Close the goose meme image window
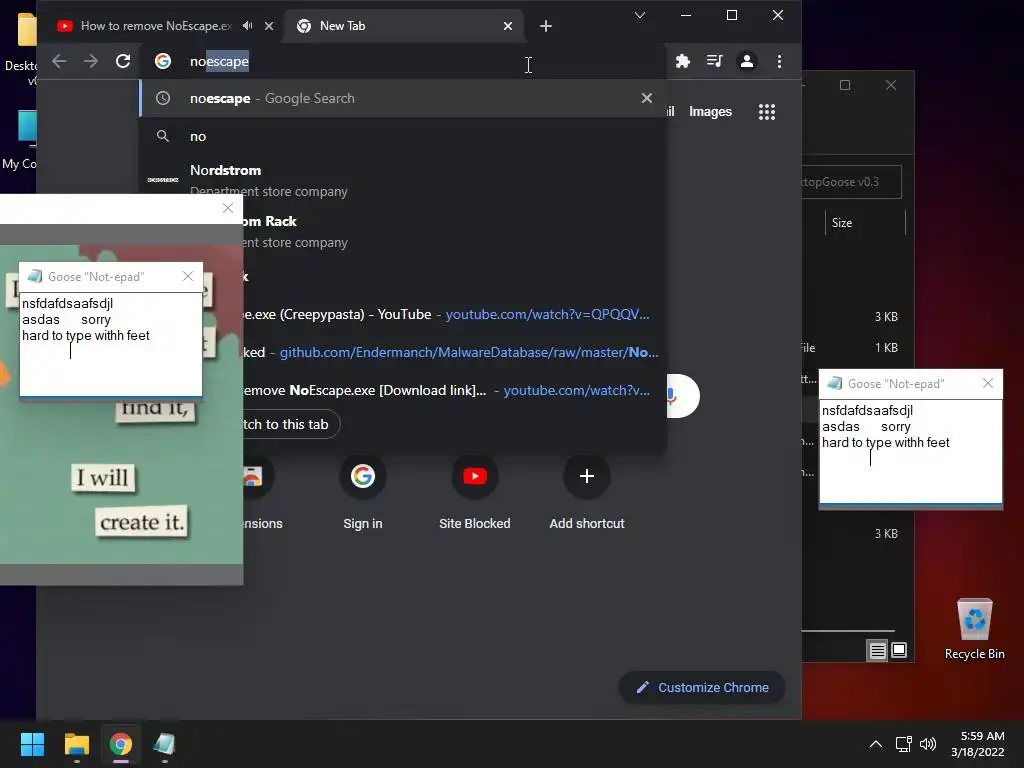 (228, 208)
